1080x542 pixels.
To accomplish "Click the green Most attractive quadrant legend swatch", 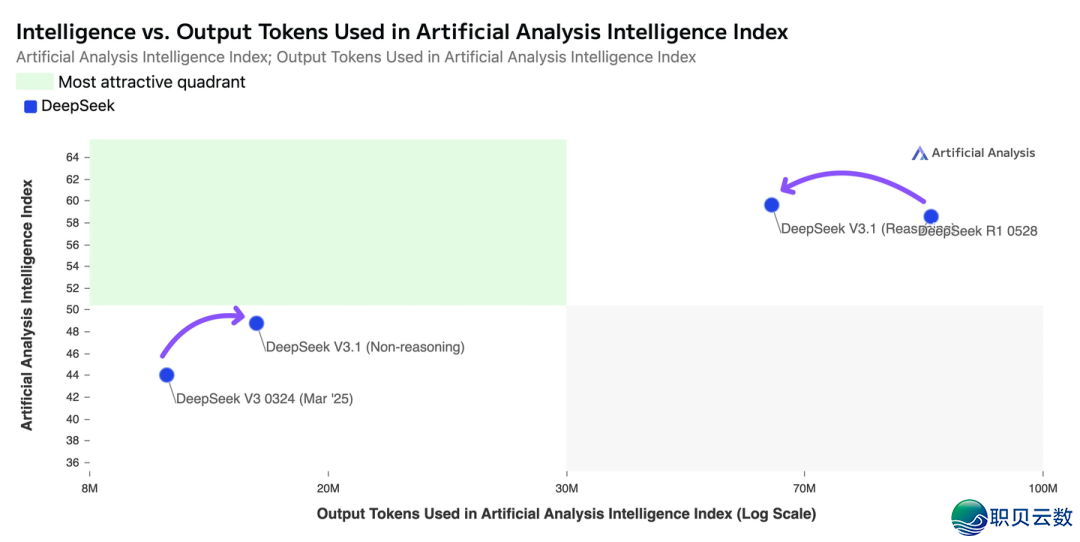I will click(34, 82).
